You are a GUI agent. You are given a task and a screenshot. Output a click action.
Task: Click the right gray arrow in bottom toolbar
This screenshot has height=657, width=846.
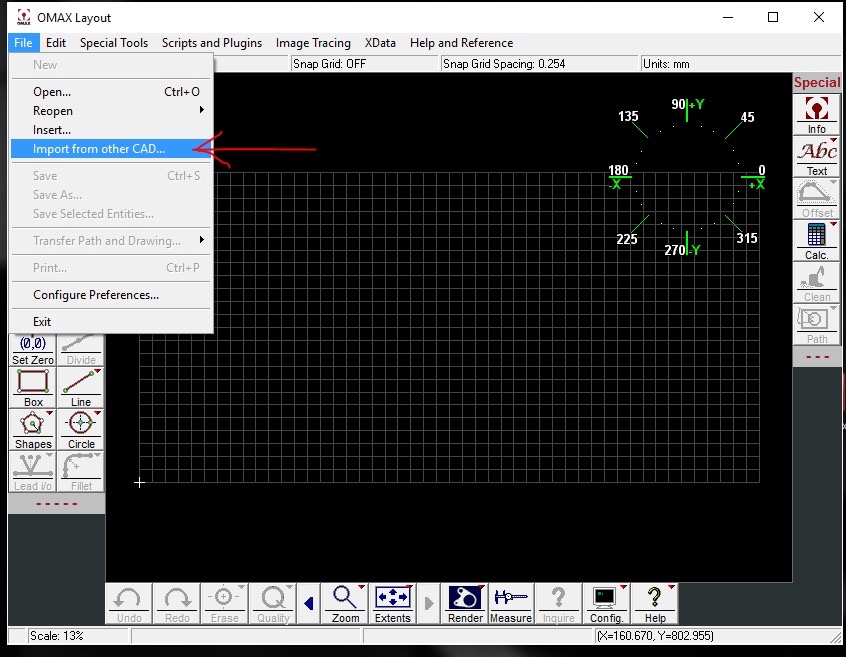(429, 604)
